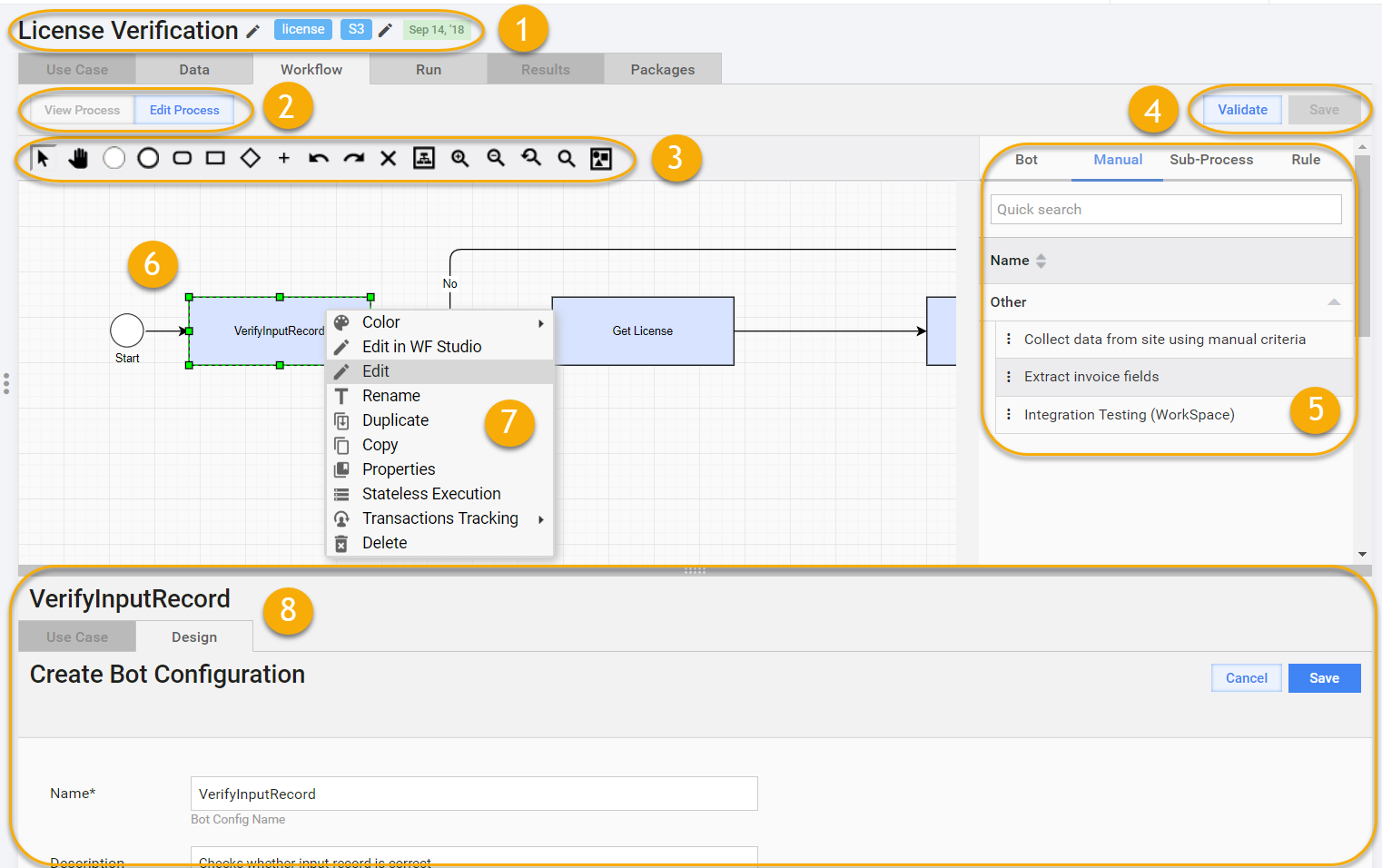This screenshot has width=1382, height=868.
Task: Undo the last workflow change
Action: pyautogui.click(x=319, y=158)
